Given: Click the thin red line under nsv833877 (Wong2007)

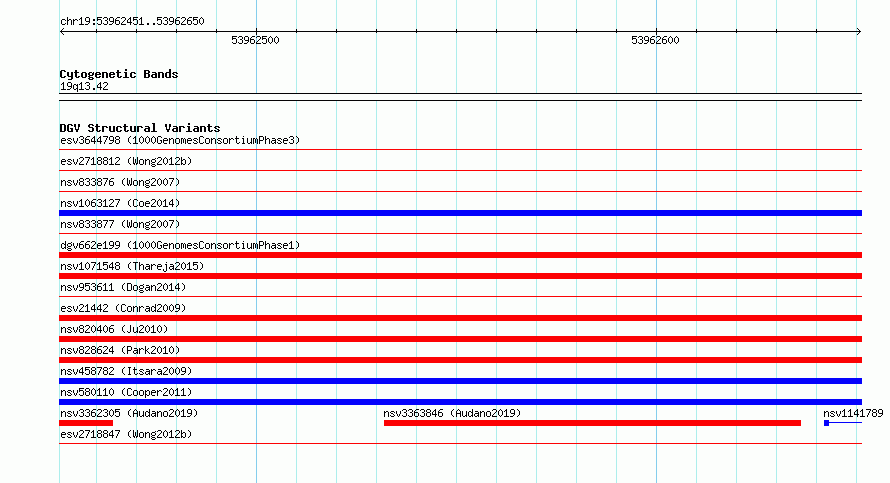Looking at the screenshot, I should pos(460,234).
